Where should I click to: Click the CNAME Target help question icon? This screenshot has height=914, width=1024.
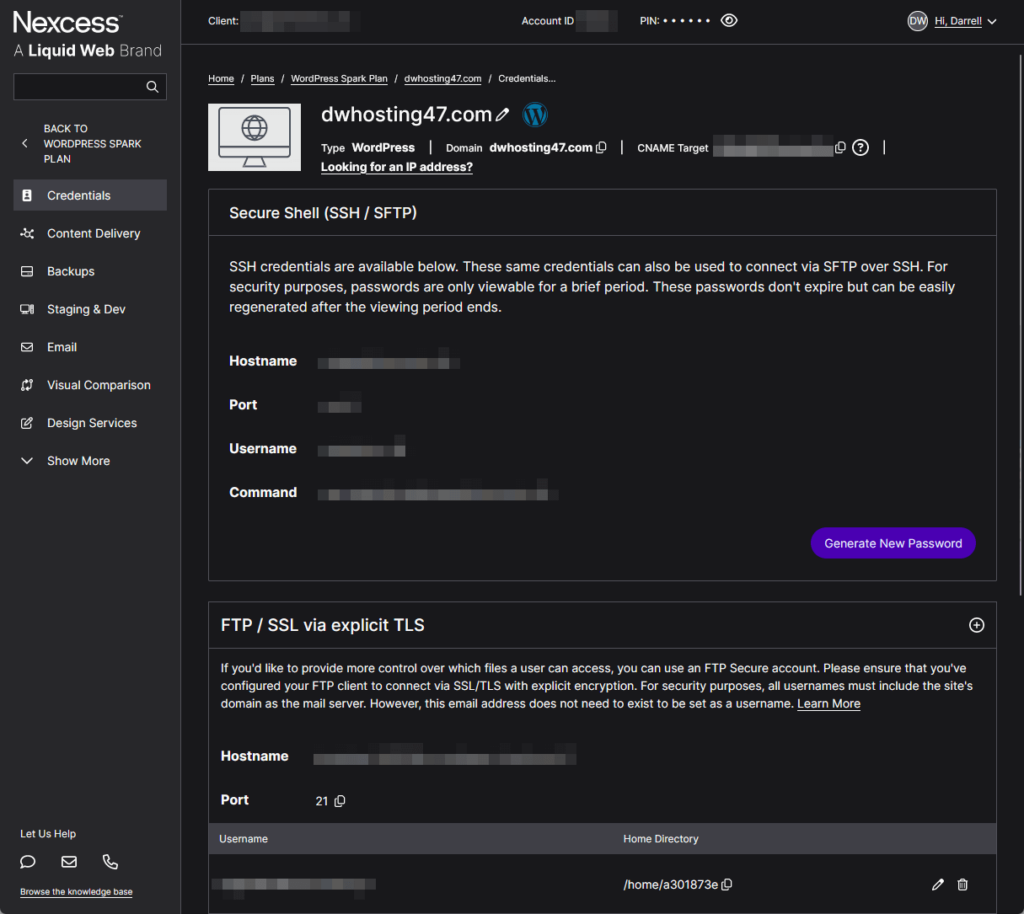861,148
